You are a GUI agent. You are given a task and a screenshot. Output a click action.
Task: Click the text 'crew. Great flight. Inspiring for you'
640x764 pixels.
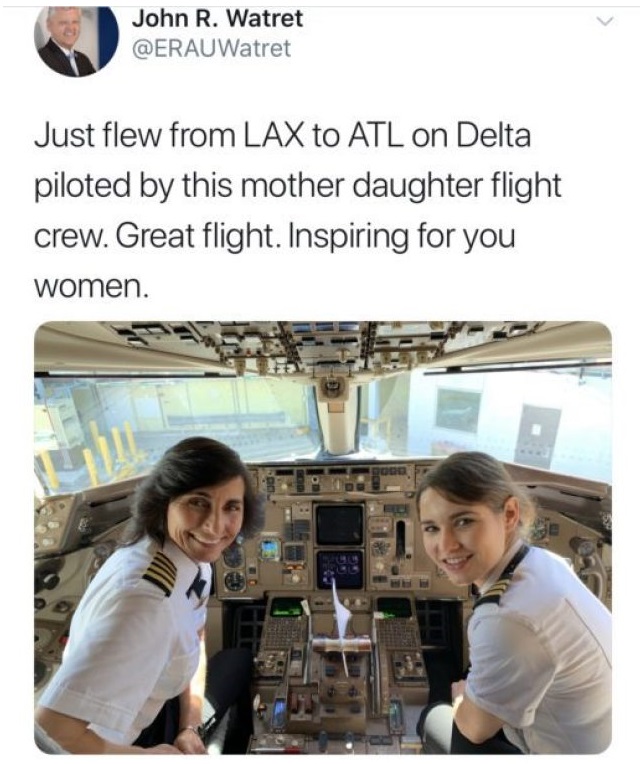pos(275,236)
